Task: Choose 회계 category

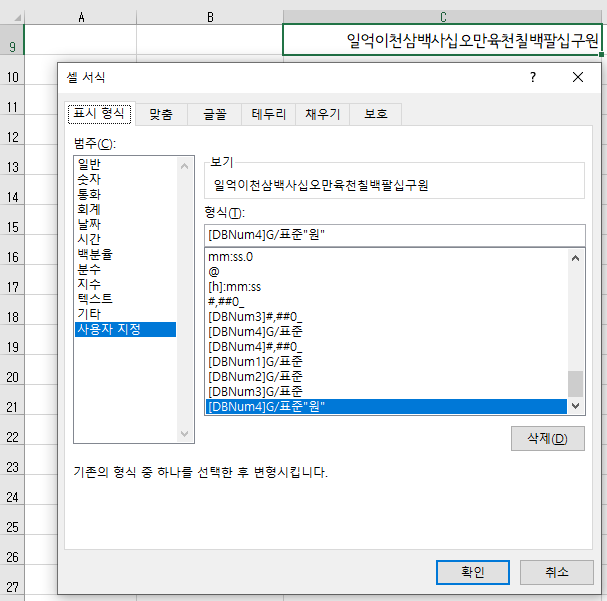Action: [x=125, y=209]
